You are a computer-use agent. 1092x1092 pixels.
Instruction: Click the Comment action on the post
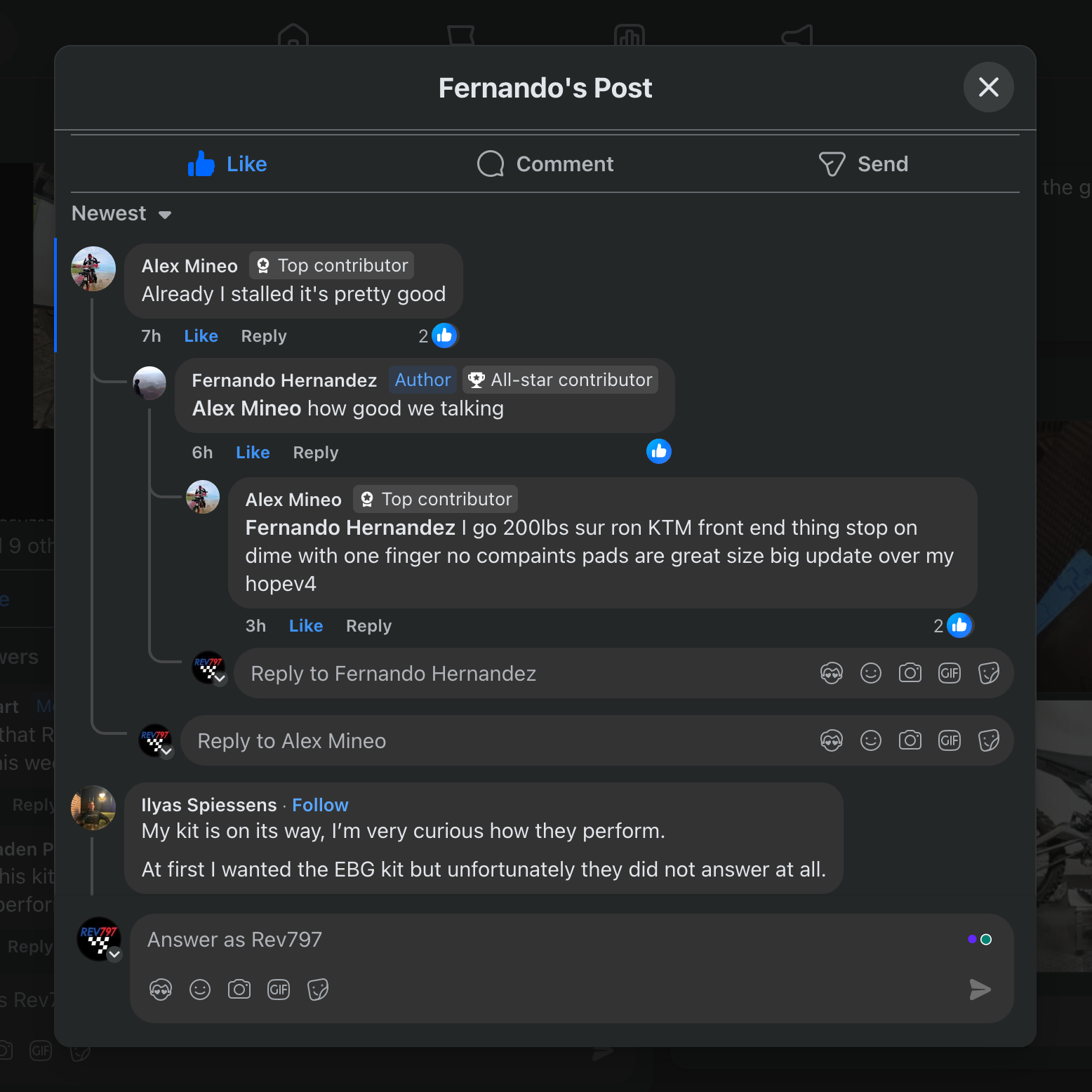pos(545,164)
